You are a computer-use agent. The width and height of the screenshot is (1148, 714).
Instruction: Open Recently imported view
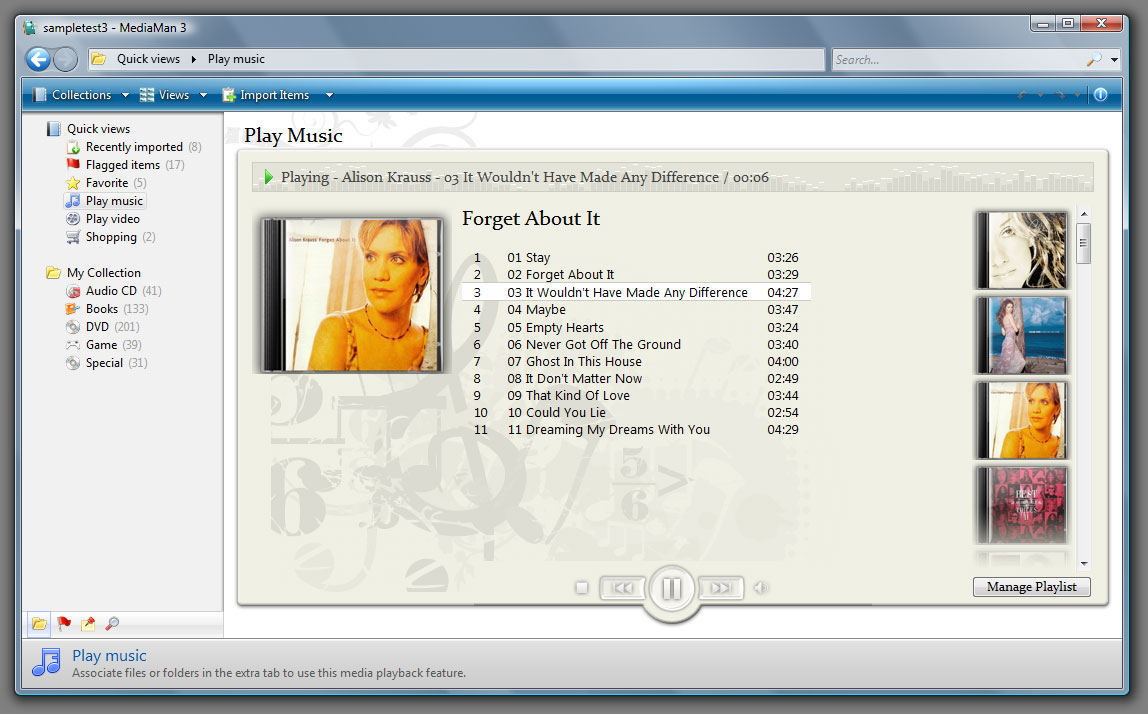tap(134, 147)
